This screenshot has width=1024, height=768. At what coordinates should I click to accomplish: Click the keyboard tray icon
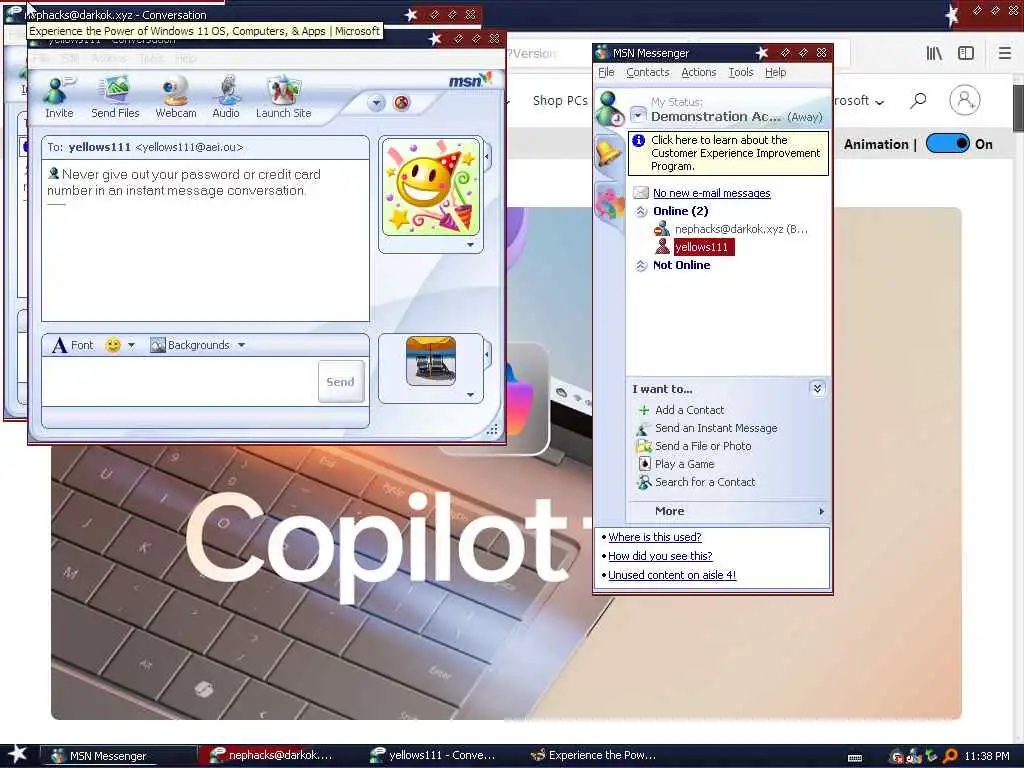(x=855, y=758)
